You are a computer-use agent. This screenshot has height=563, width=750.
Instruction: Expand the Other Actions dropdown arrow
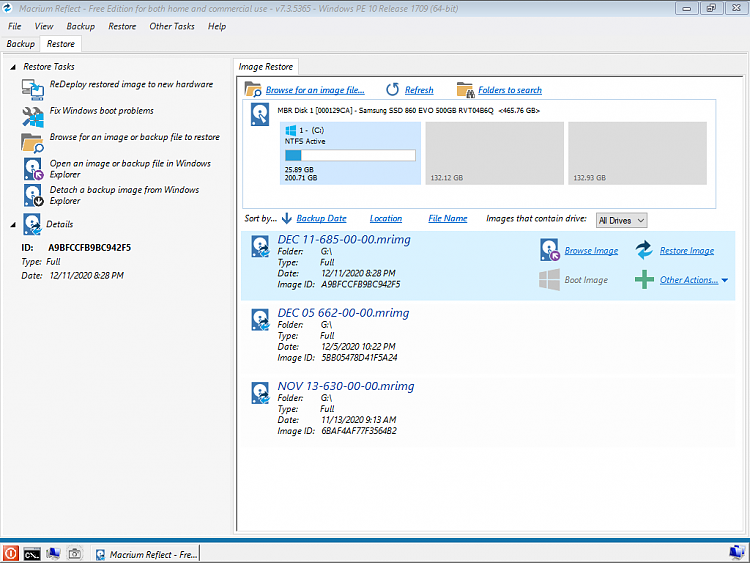point(725,280)
